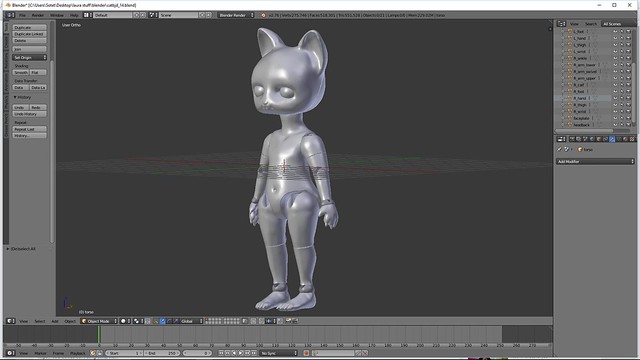Click the Delete button

point(29,40)
